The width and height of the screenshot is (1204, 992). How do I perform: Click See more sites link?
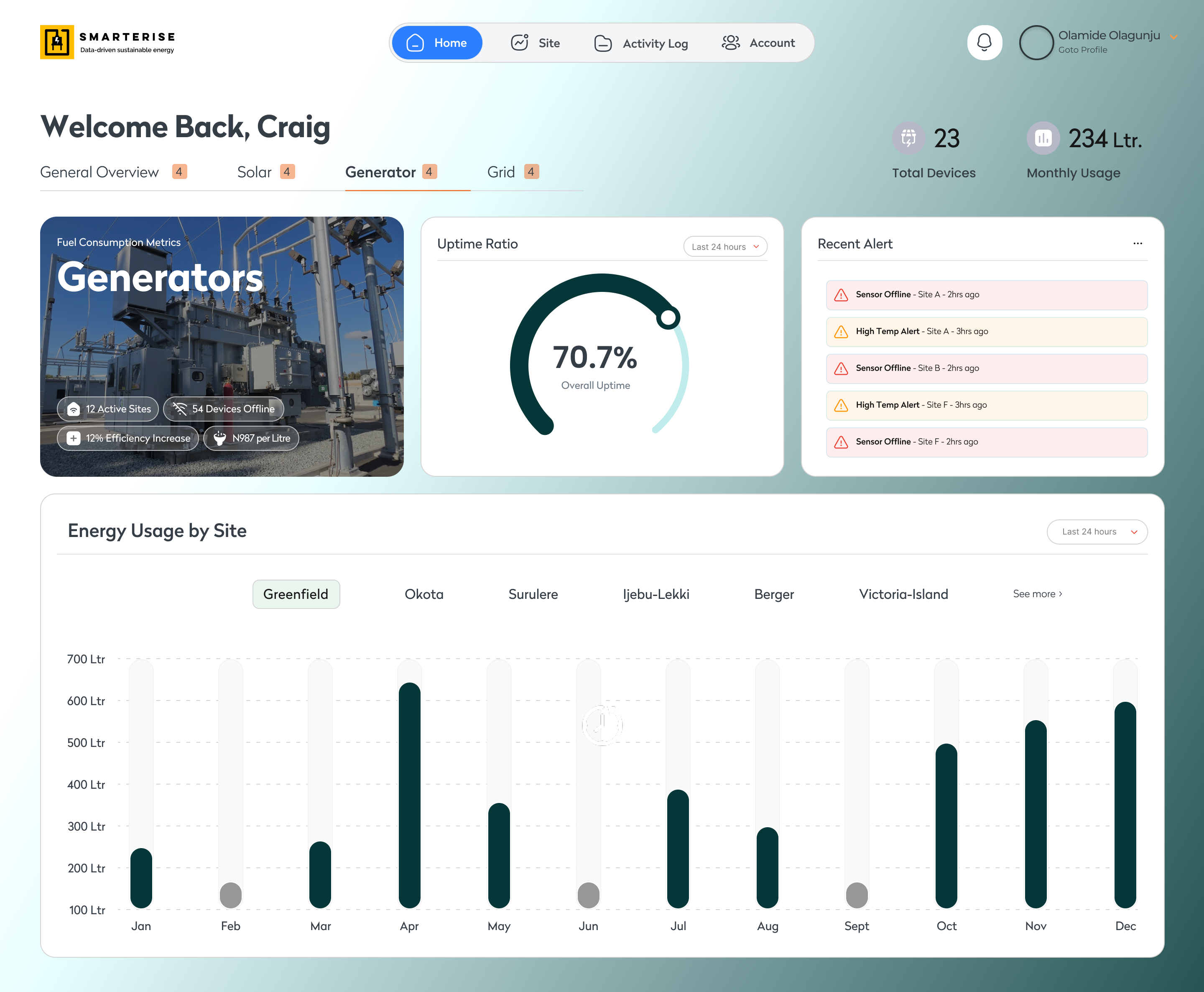pos(1038,594)
